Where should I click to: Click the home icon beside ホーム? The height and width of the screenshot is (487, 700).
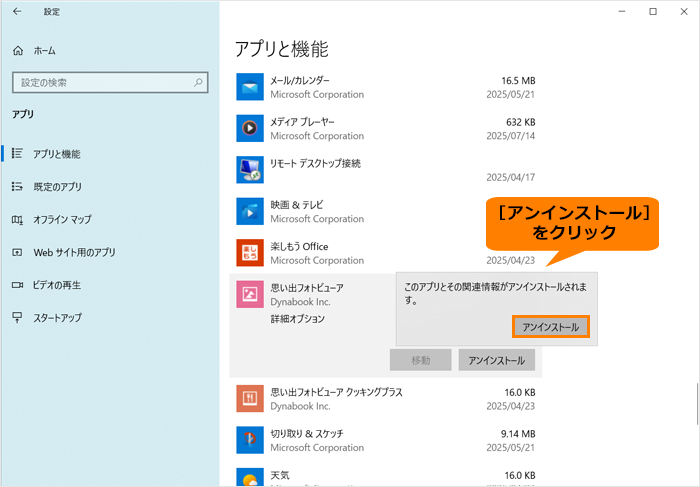coord(18,51)
